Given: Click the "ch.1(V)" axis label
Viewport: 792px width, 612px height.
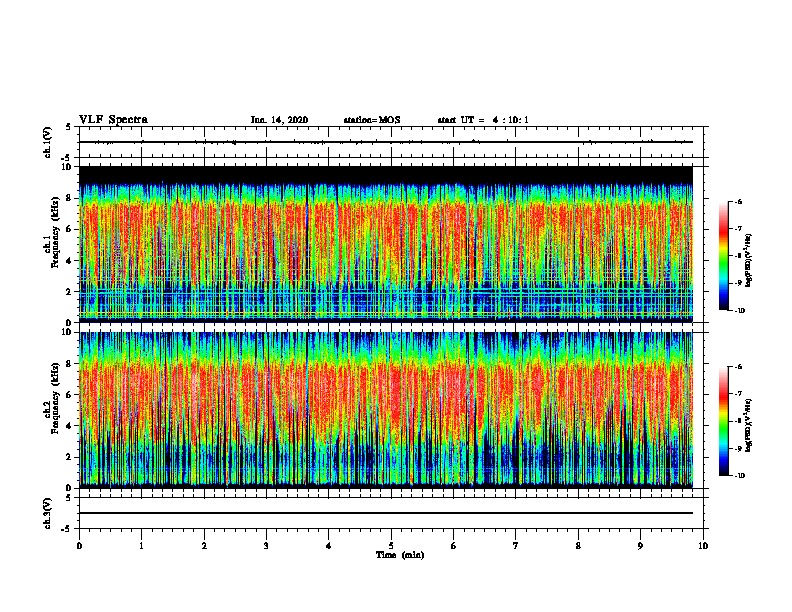Looking at the screenshot, I should 48,142.
